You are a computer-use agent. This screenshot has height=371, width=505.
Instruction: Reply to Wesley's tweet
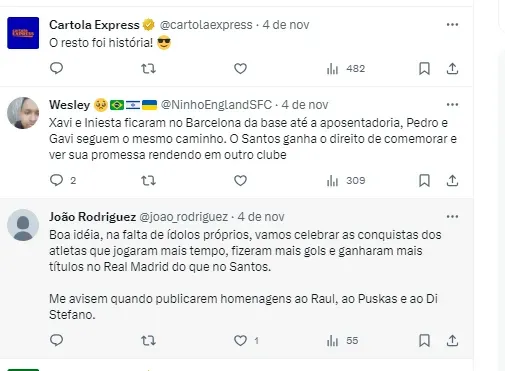point(56,180)
